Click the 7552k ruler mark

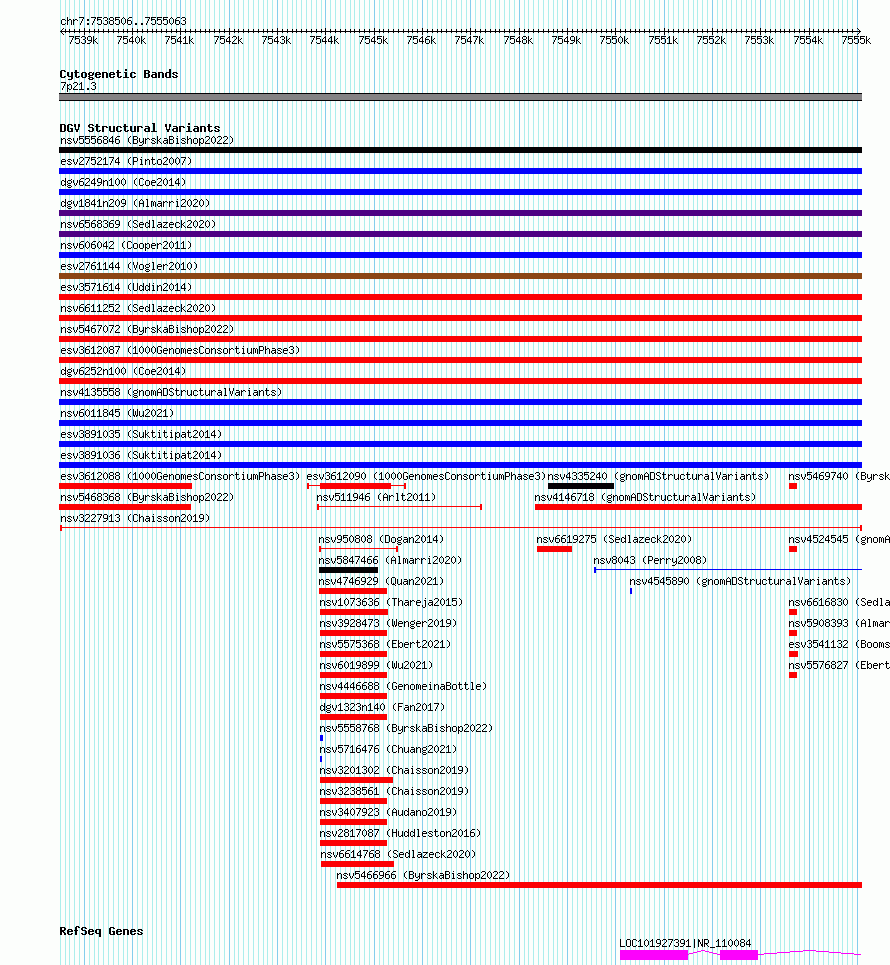pos(711,40)
